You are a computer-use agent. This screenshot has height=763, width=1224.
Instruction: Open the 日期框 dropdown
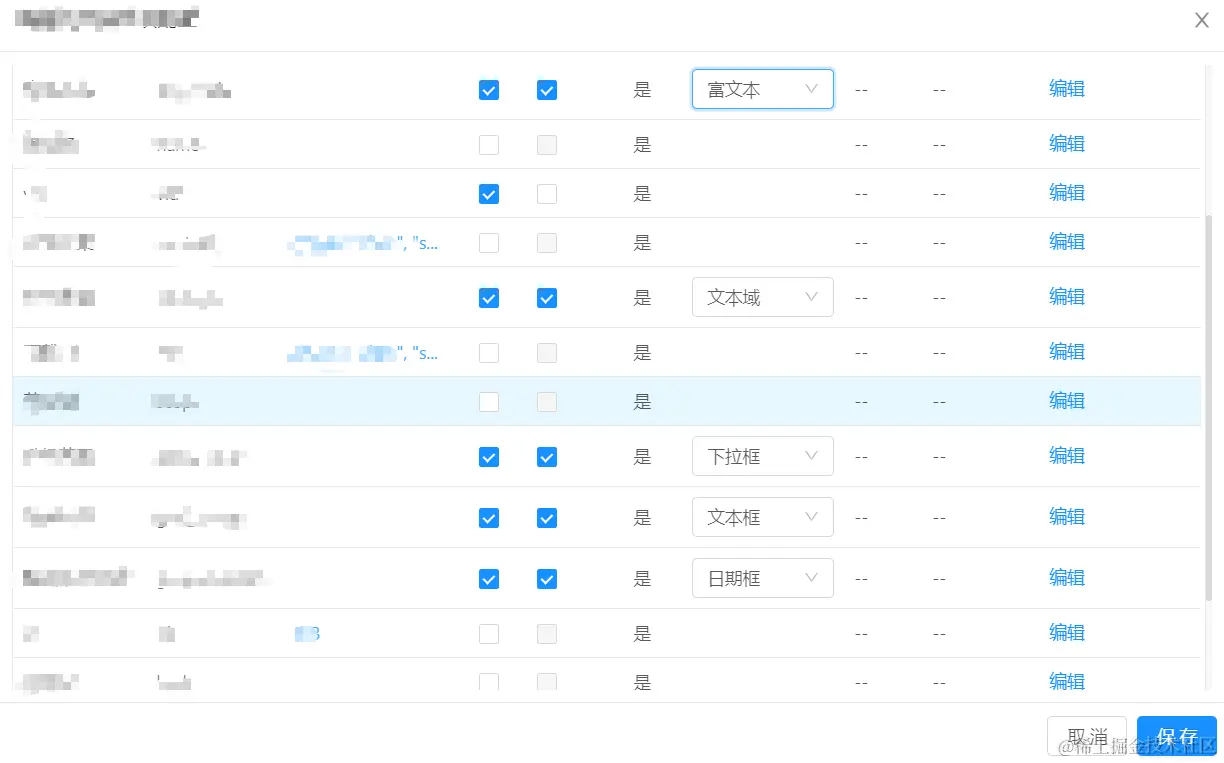[x=762, y=578]
